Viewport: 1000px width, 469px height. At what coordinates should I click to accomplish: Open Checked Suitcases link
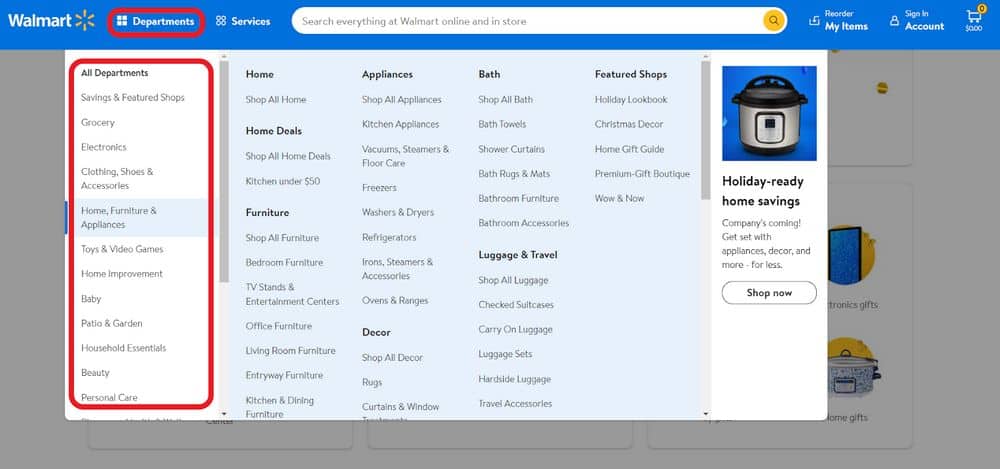(x=516, y=305)
